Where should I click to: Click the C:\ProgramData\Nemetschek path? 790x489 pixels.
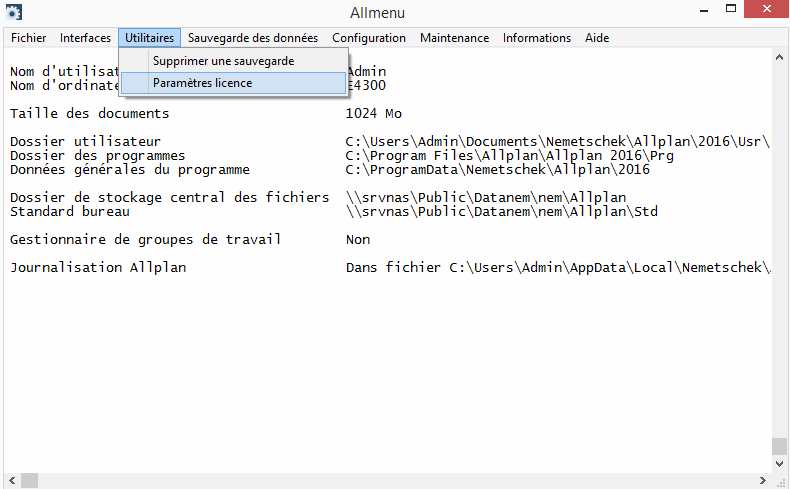click(498, 170)
